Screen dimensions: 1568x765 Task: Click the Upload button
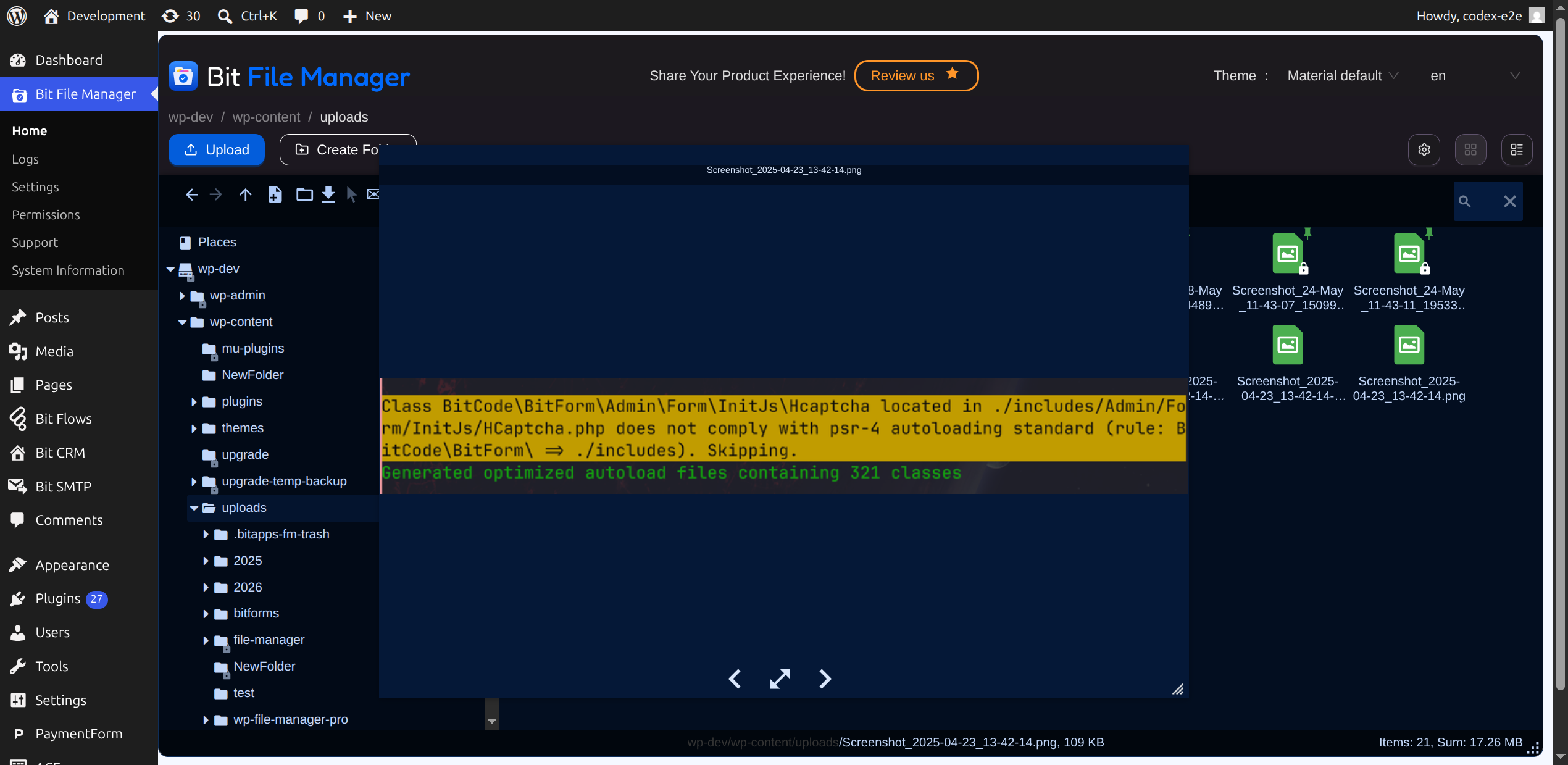click(x=217, y=150)
